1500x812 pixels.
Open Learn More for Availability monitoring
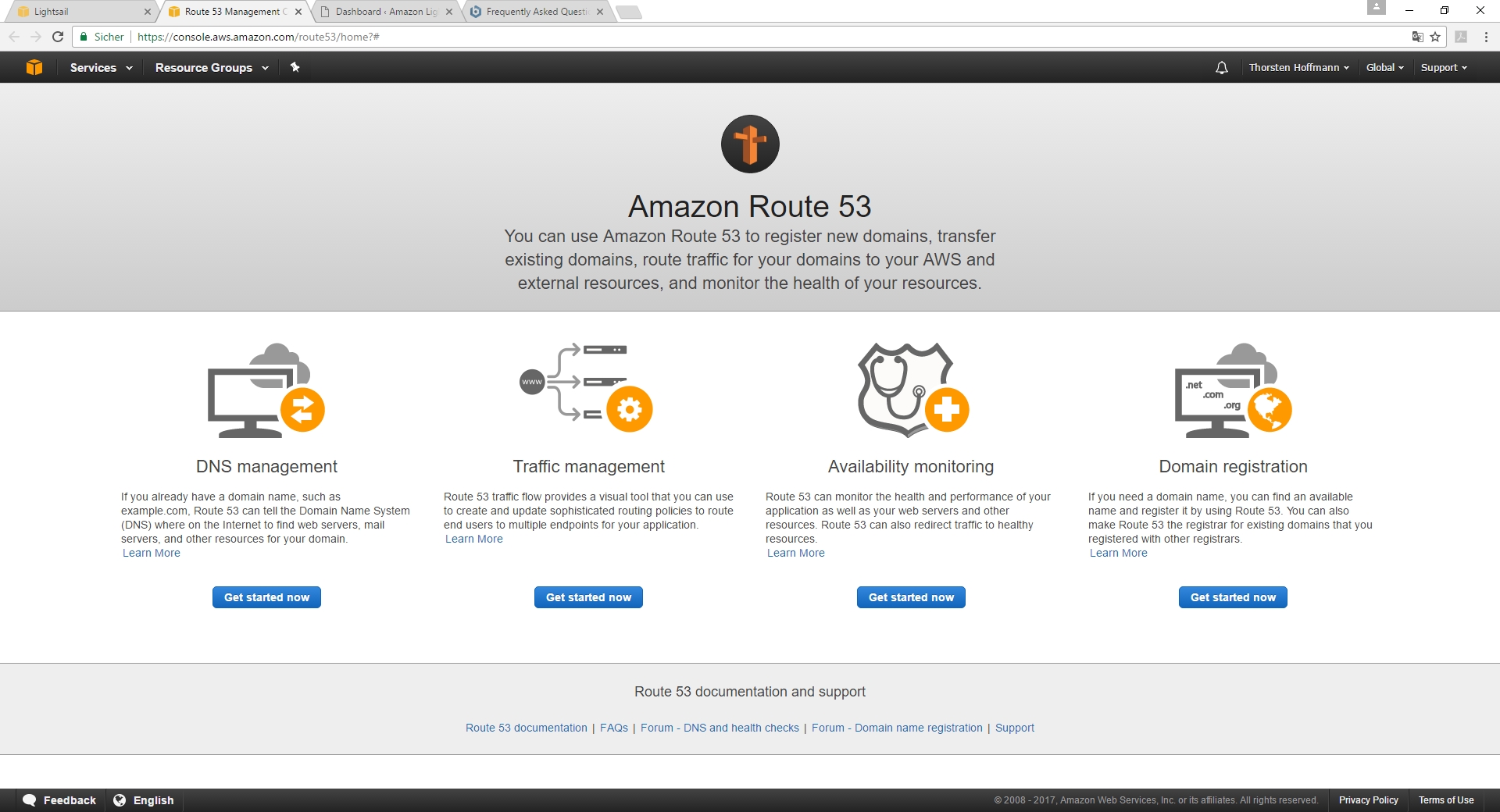(x=796, y=553)
